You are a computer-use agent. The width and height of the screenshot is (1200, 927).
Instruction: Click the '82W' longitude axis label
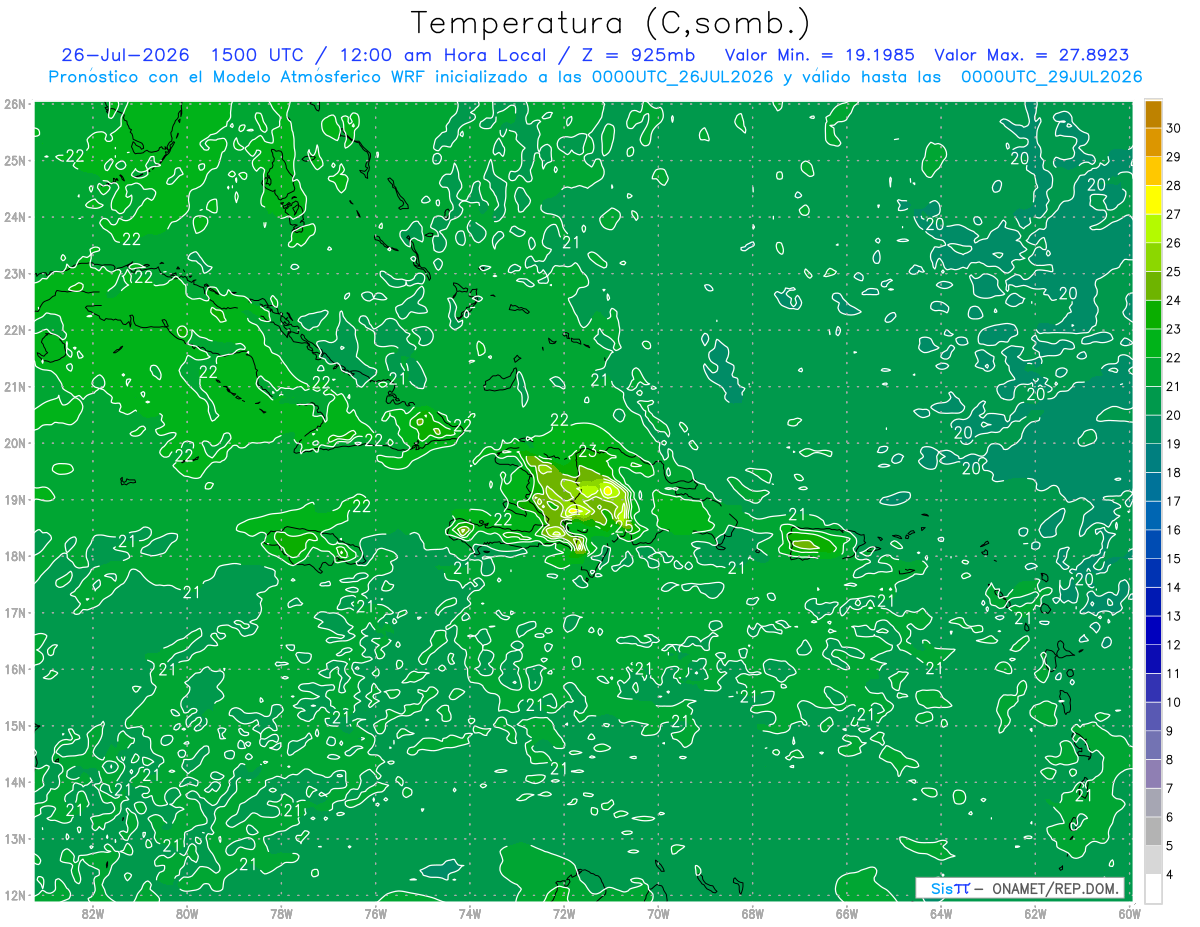click(93, 912)
